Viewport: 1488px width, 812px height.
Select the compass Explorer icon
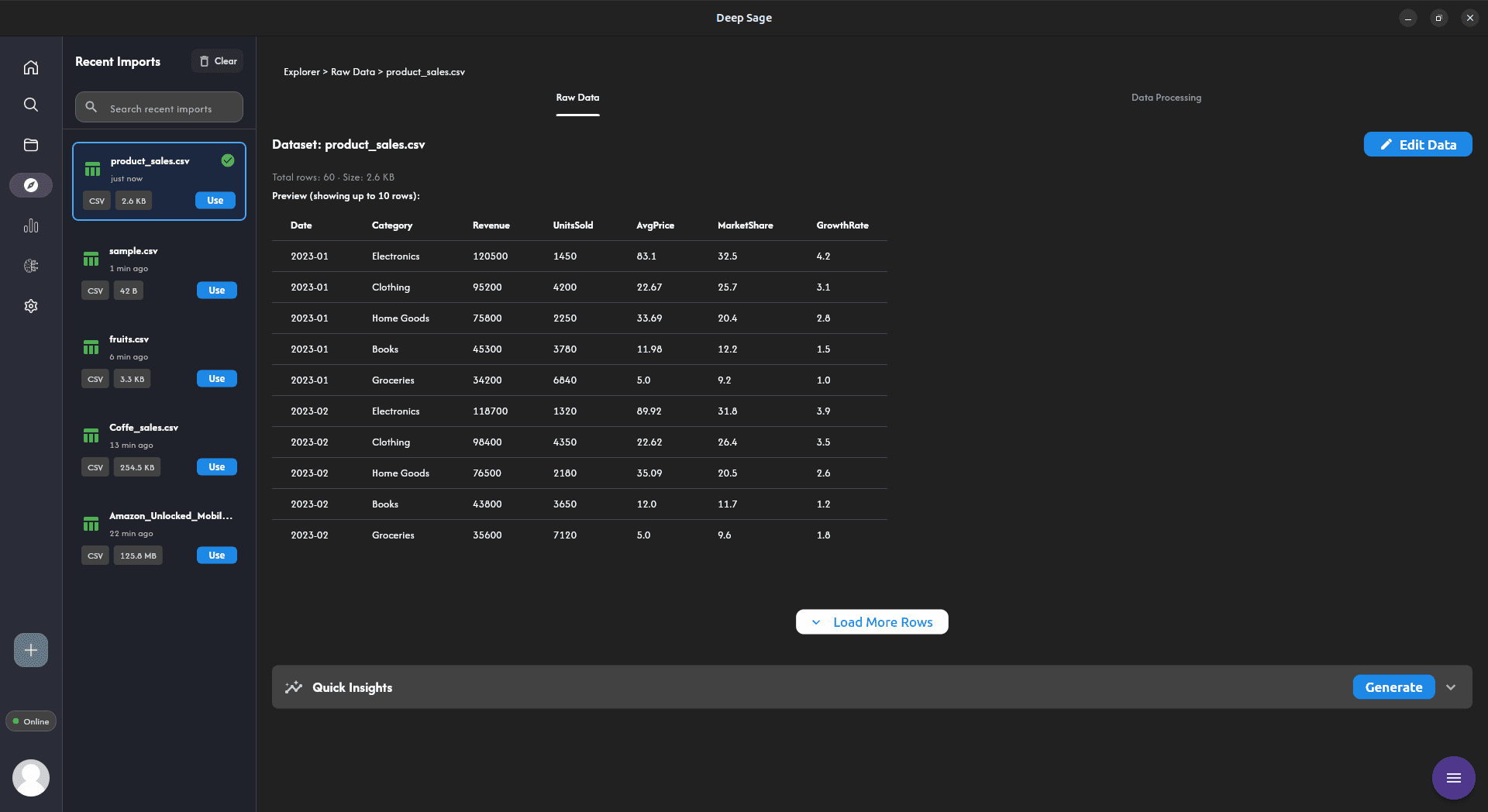tap(31, 185)
